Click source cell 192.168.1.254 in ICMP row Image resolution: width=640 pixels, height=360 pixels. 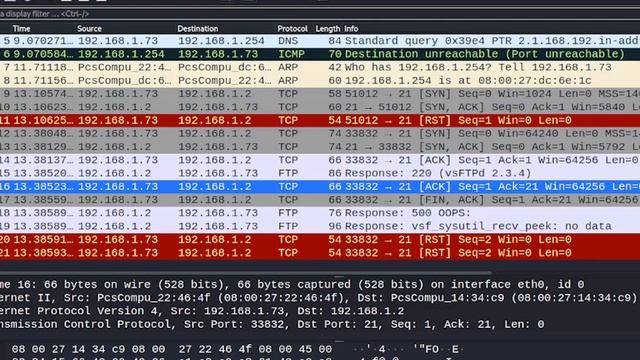(121, 54)
